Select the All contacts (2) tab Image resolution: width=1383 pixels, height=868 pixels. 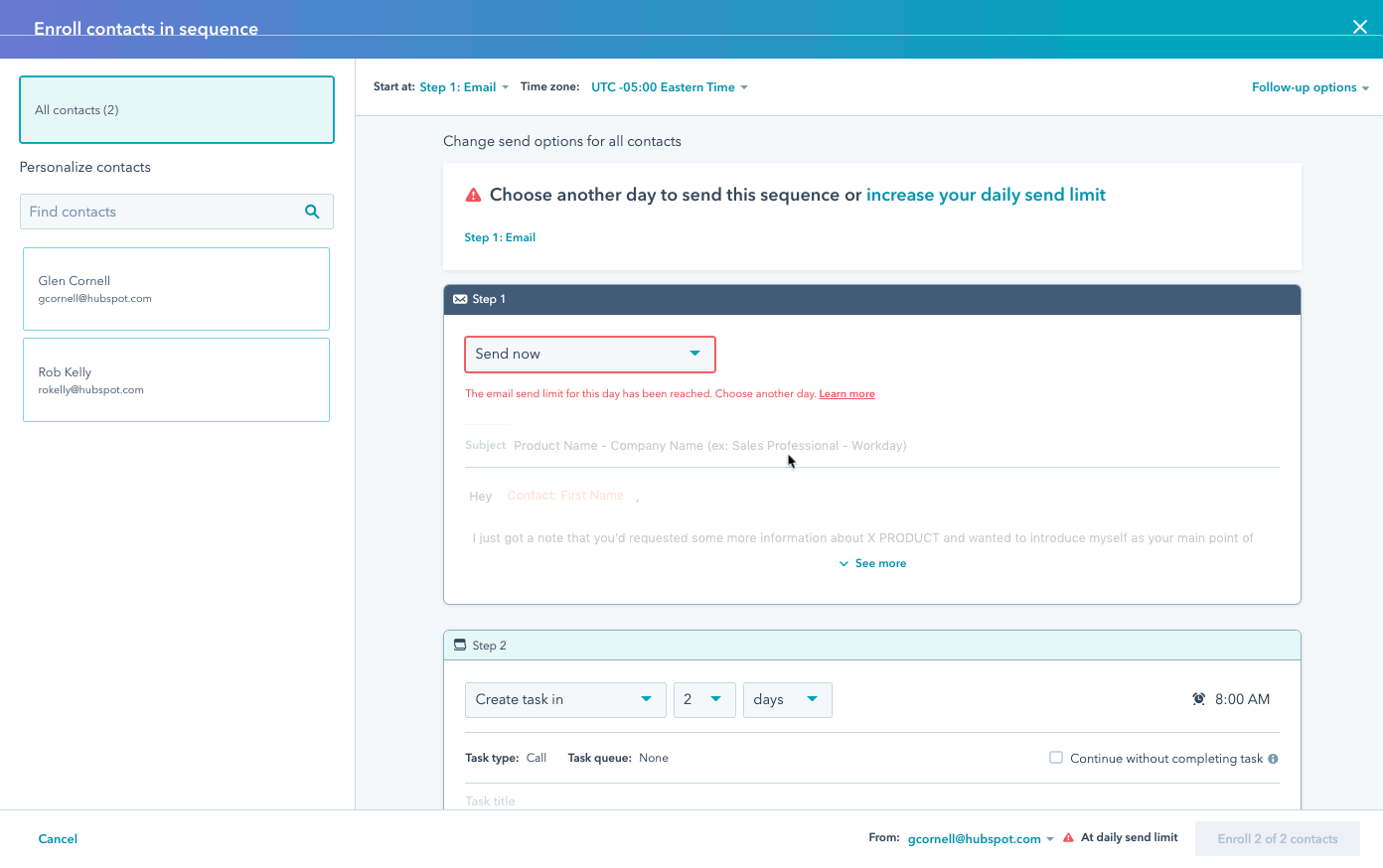coord(177,110)
